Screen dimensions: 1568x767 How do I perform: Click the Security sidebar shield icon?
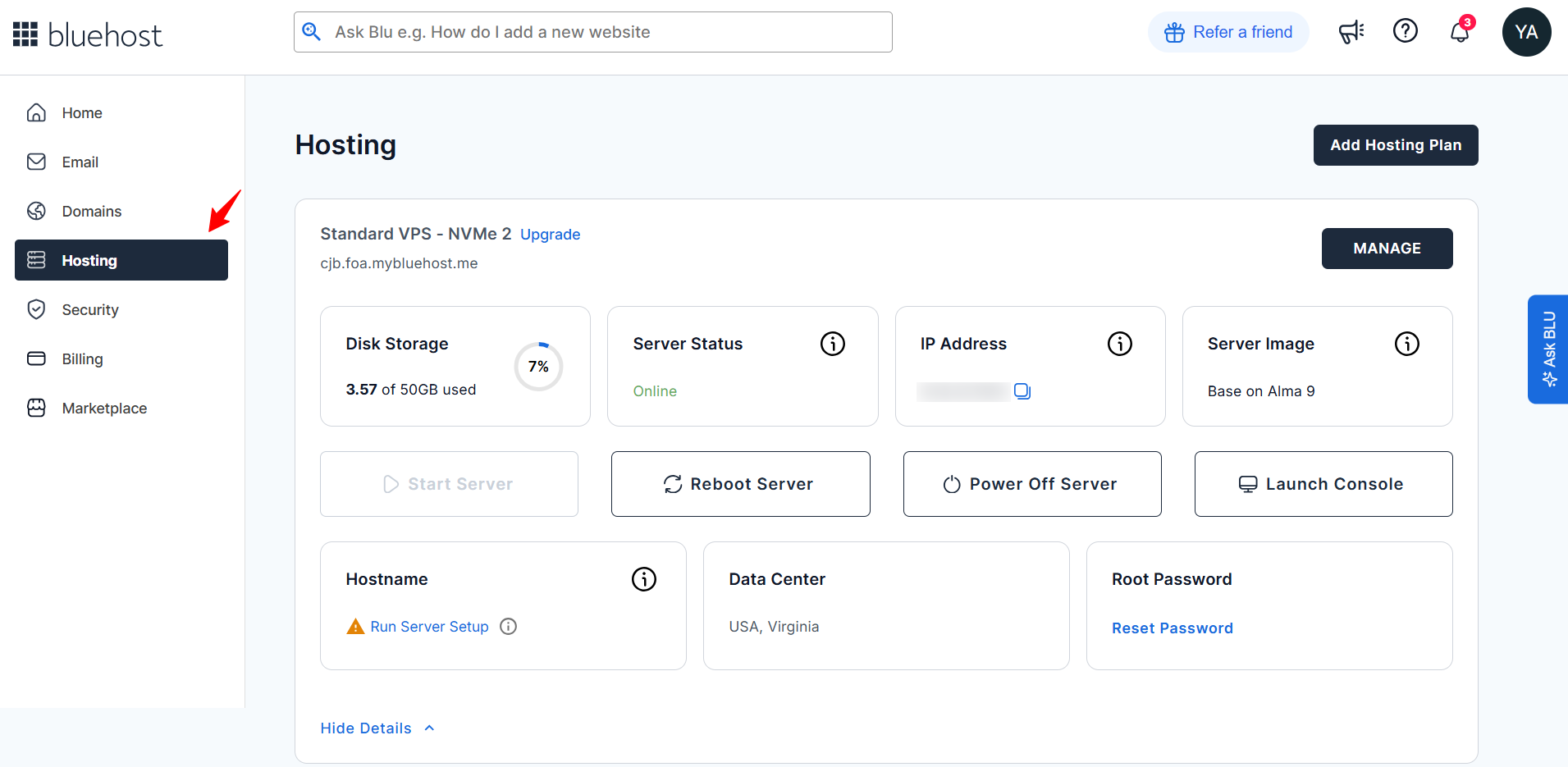[36, 309]
